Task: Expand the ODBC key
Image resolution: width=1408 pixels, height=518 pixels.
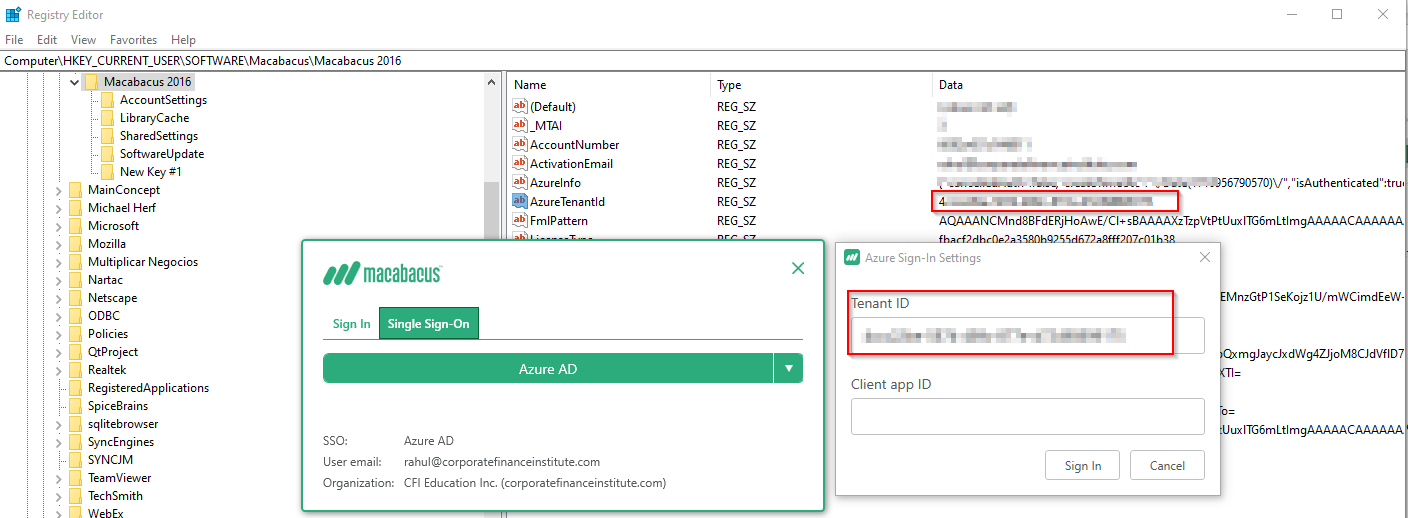Action: tap(59, 316)
